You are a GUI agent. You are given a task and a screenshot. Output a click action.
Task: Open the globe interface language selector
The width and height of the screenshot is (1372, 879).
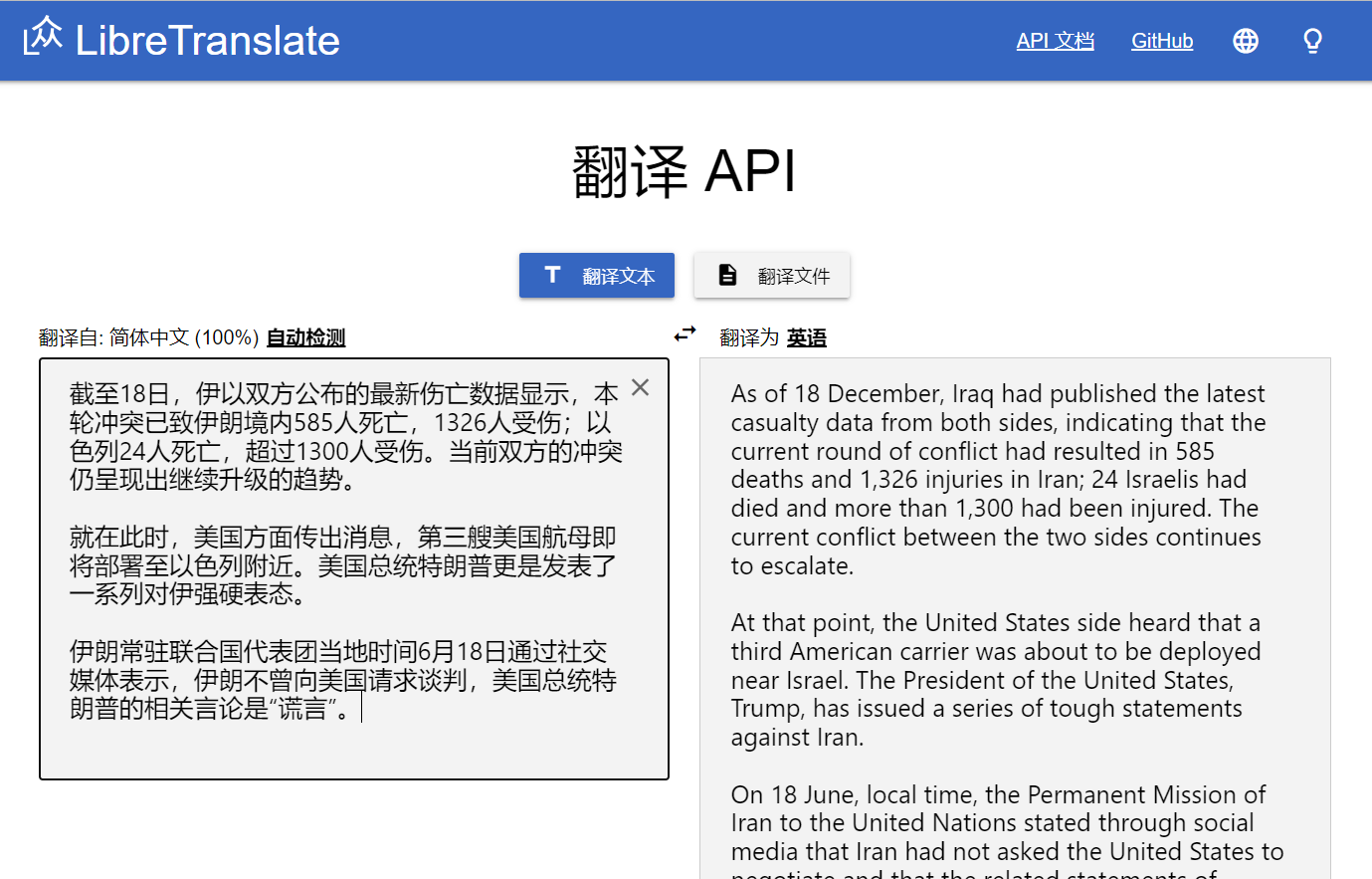pos(1245,41)
